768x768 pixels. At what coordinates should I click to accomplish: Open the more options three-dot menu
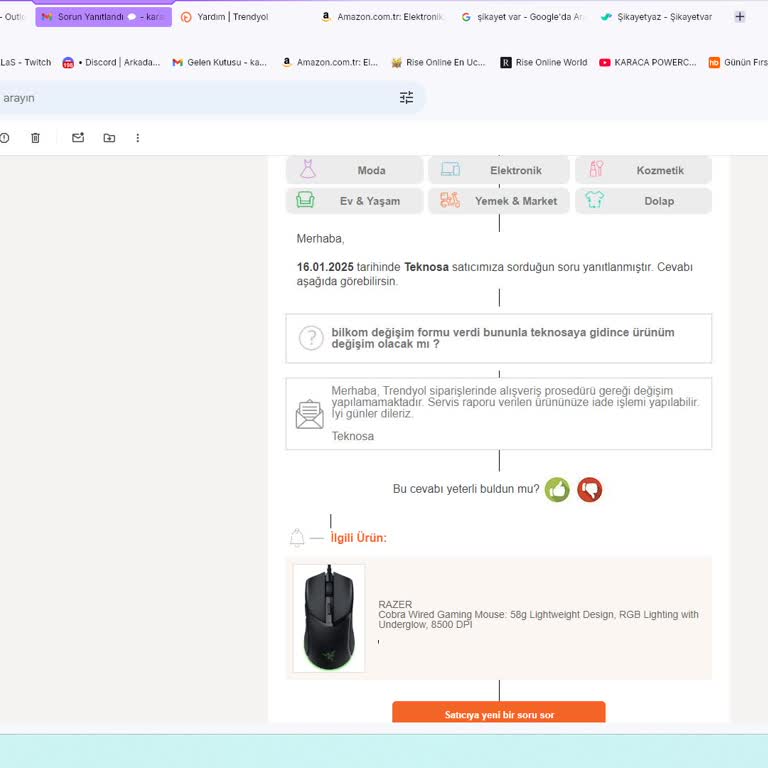coord(138,138)
